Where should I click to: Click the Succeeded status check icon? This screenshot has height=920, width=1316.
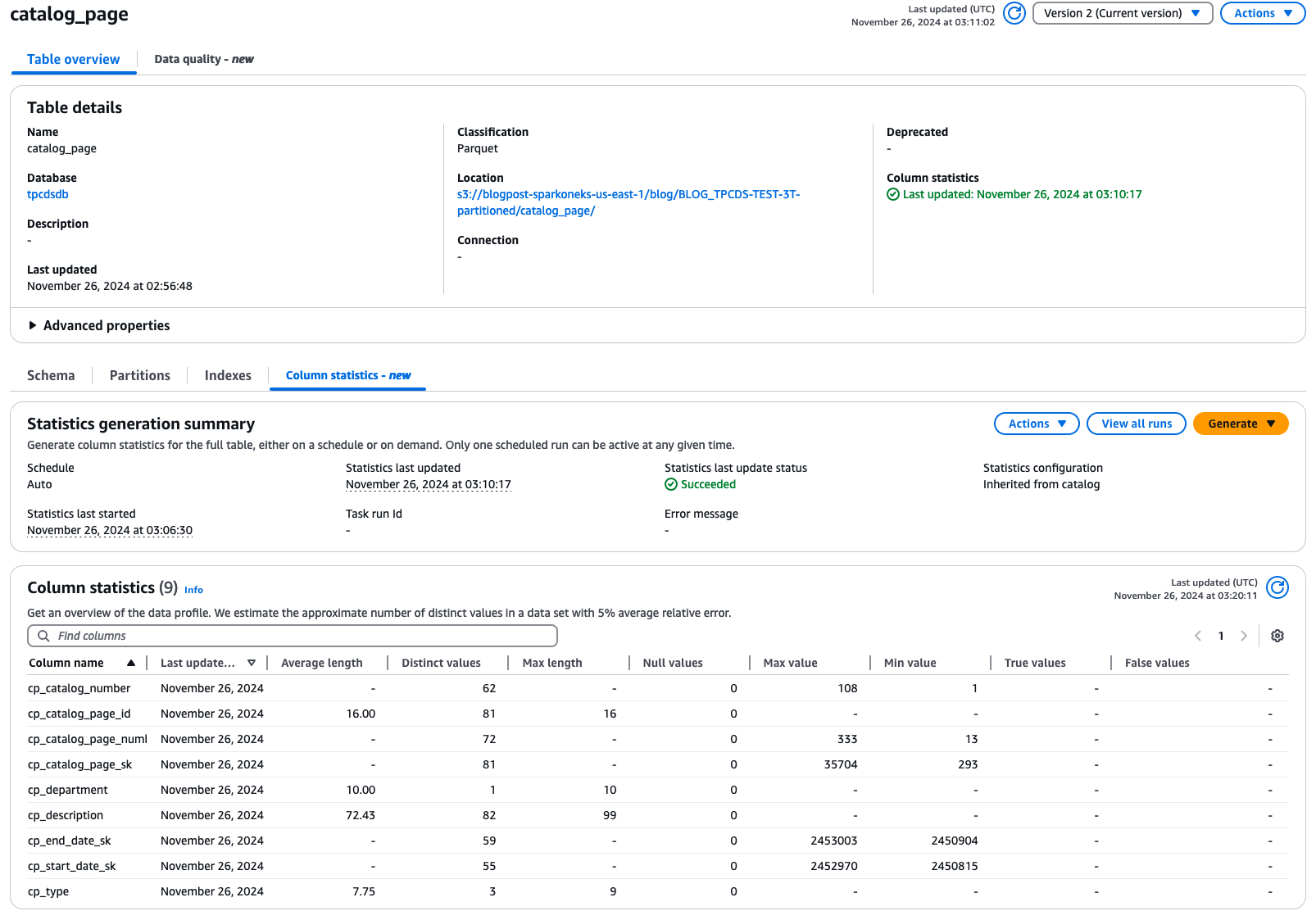point(670,484)
